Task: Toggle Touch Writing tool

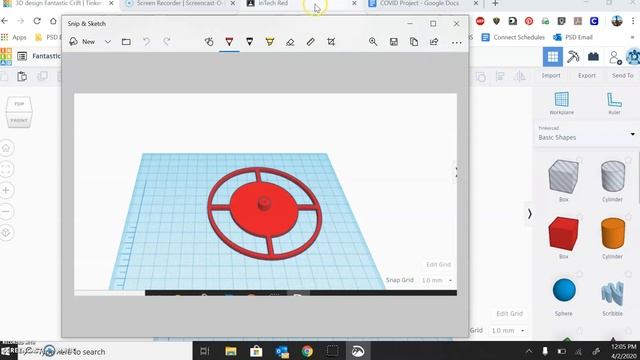Action: (209, 42)
